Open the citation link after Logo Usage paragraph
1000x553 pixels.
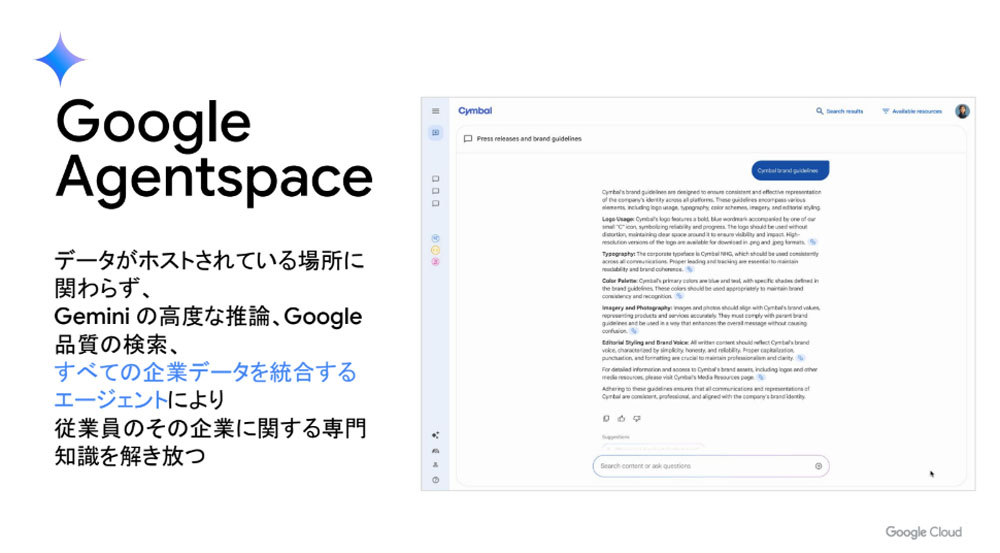[812, 242]
